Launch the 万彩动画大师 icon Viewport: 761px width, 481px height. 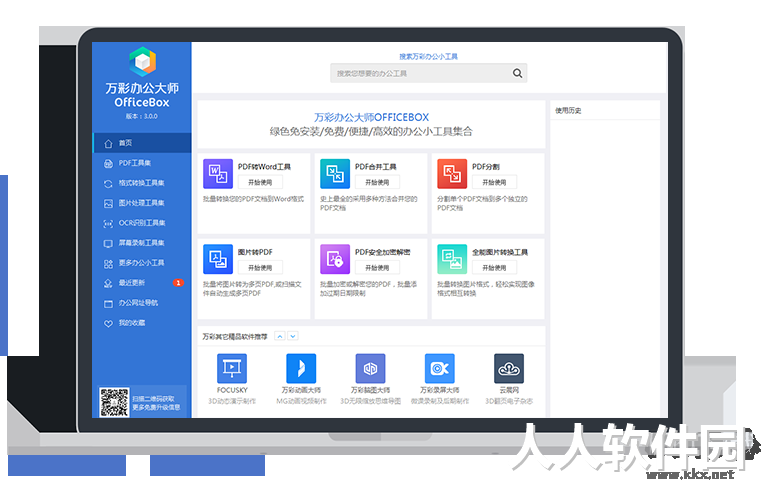[x=301, y=368]
